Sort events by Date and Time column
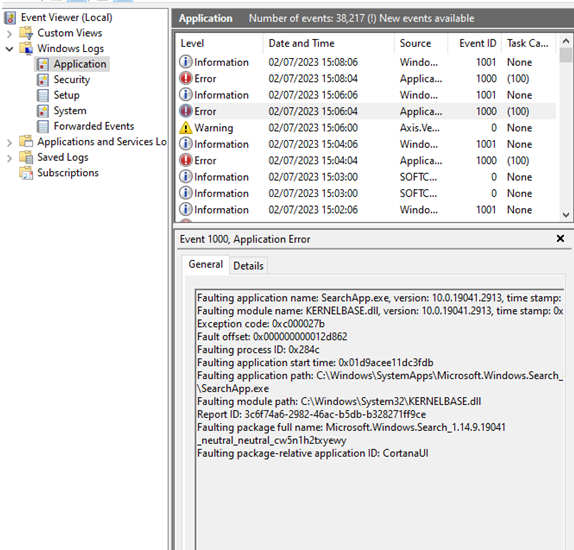The width and height of the screenshot is (574, 550). 328,43
